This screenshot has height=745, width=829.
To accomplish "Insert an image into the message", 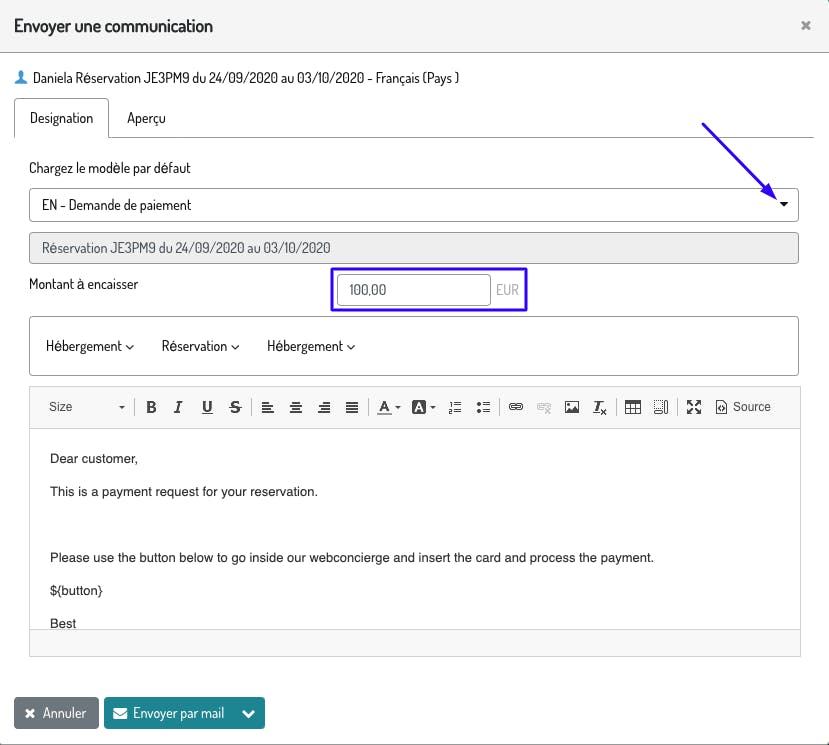I will click(572, 407).
